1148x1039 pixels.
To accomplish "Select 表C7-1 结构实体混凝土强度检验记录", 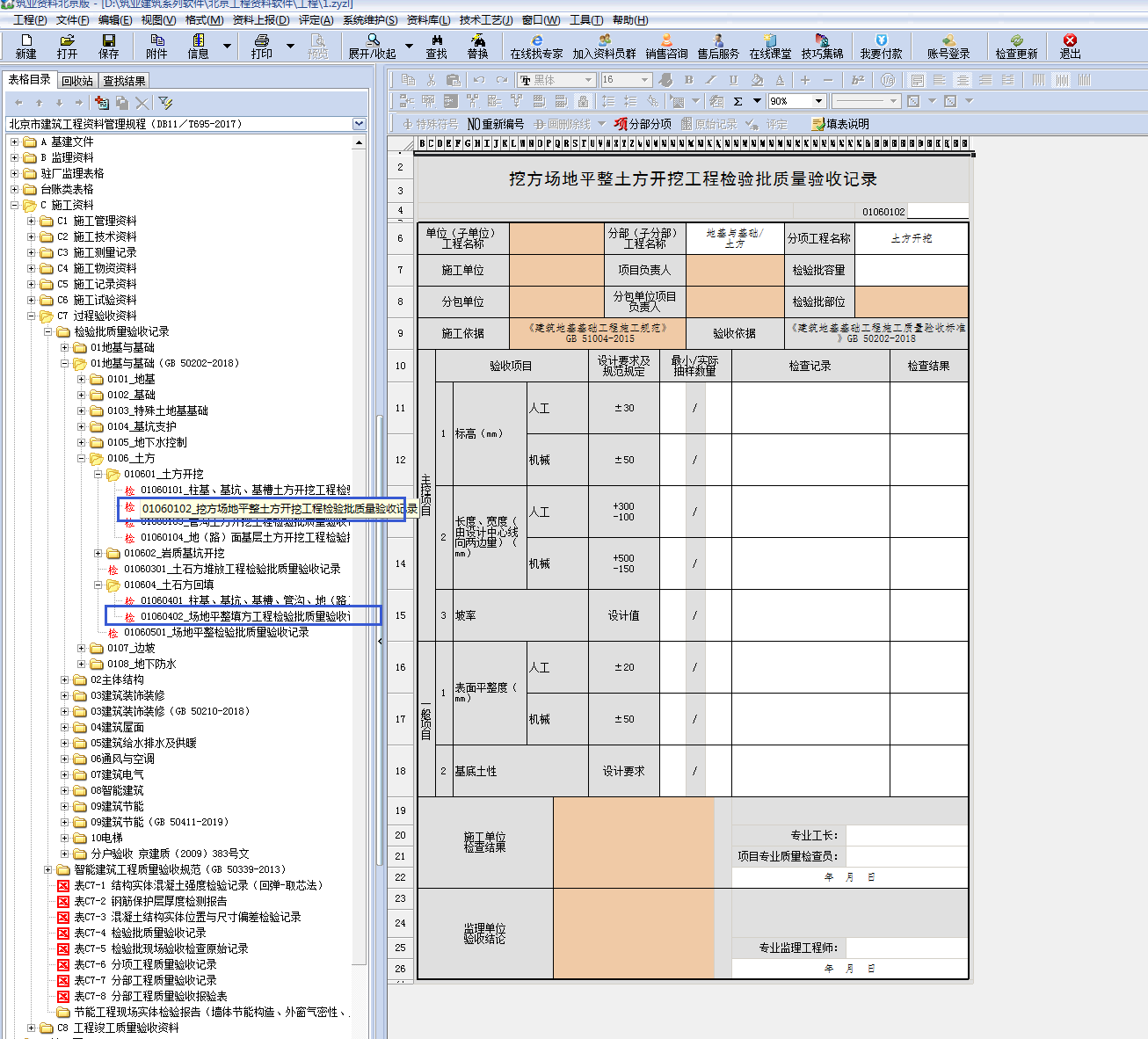I will click(x=199, y=885).
